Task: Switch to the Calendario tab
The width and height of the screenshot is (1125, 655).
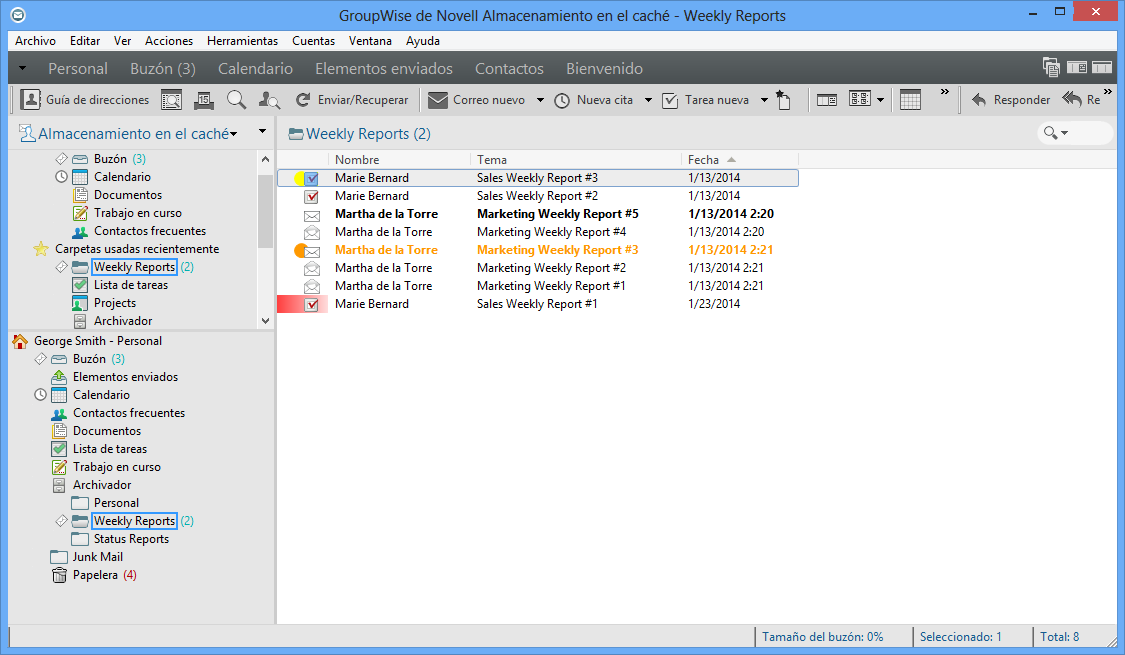Action: [255, 69]
